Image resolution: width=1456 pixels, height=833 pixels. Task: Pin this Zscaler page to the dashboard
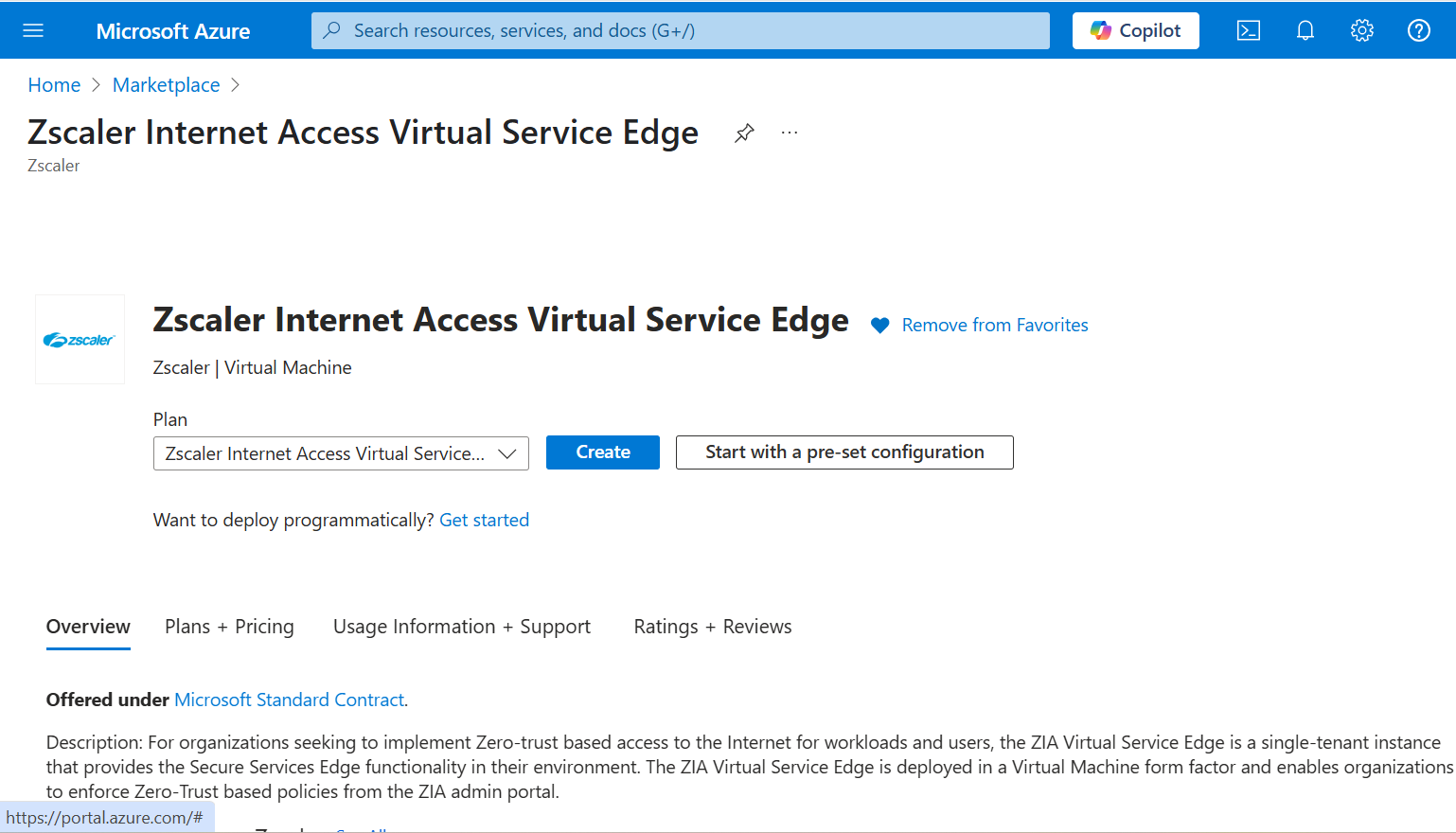point(744,133)
